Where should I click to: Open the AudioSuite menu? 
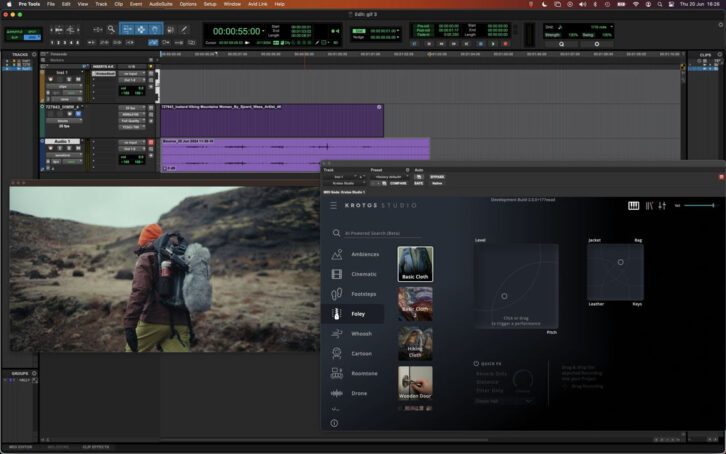[x=159, y=4]
